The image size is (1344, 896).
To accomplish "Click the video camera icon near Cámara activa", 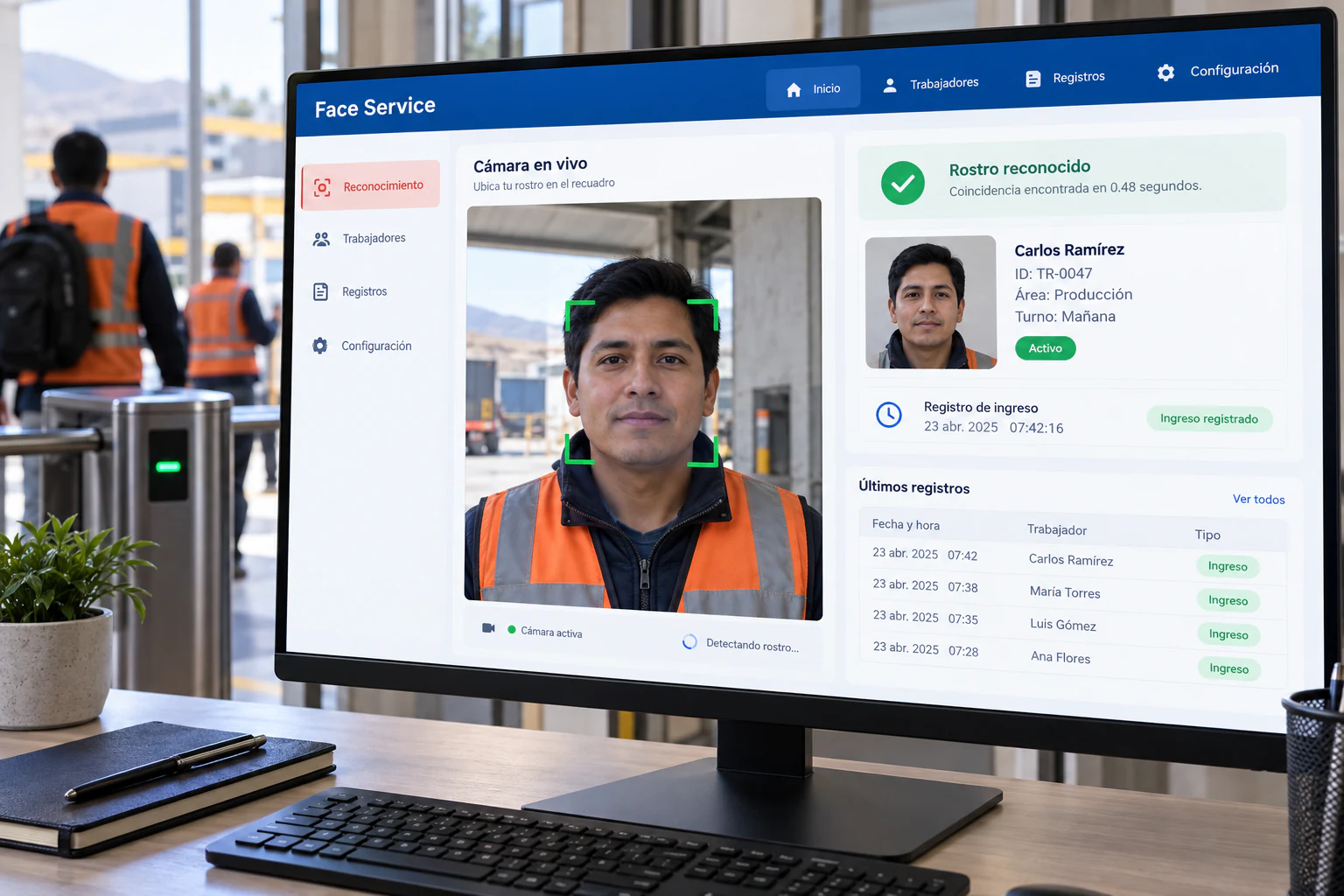I will (x=488, y=628).
